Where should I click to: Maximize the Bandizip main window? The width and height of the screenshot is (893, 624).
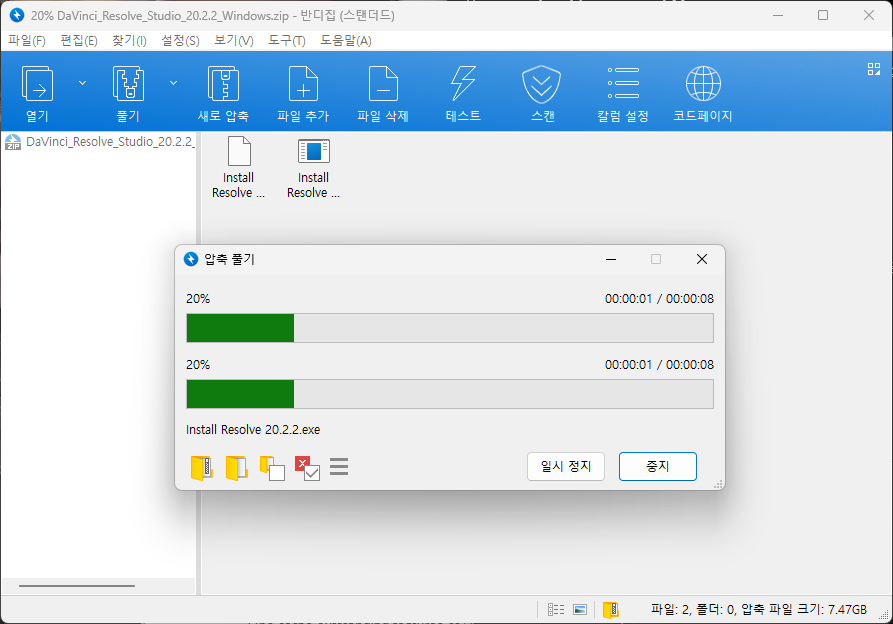tap(823, 15)
